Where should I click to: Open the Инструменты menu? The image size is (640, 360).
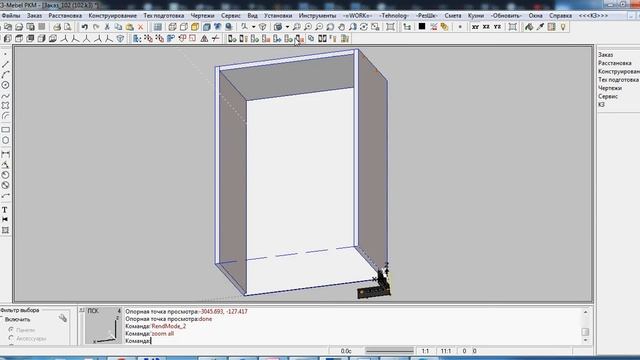[318, 16]
